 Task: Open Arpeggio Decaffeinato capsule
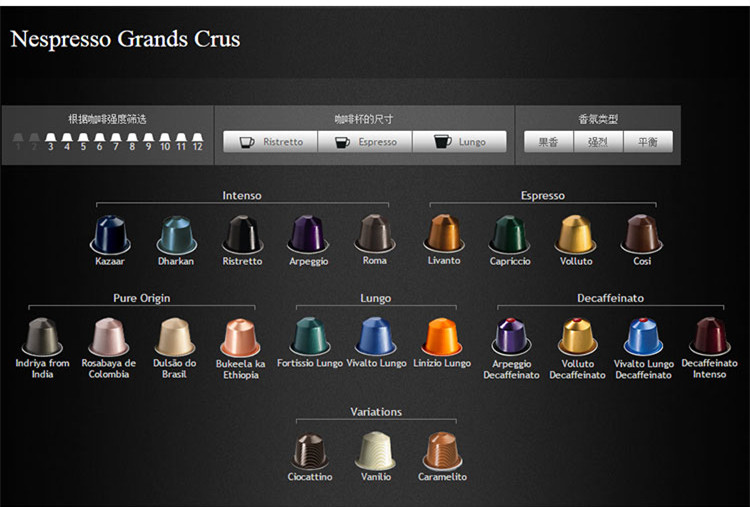click(511, 337)
